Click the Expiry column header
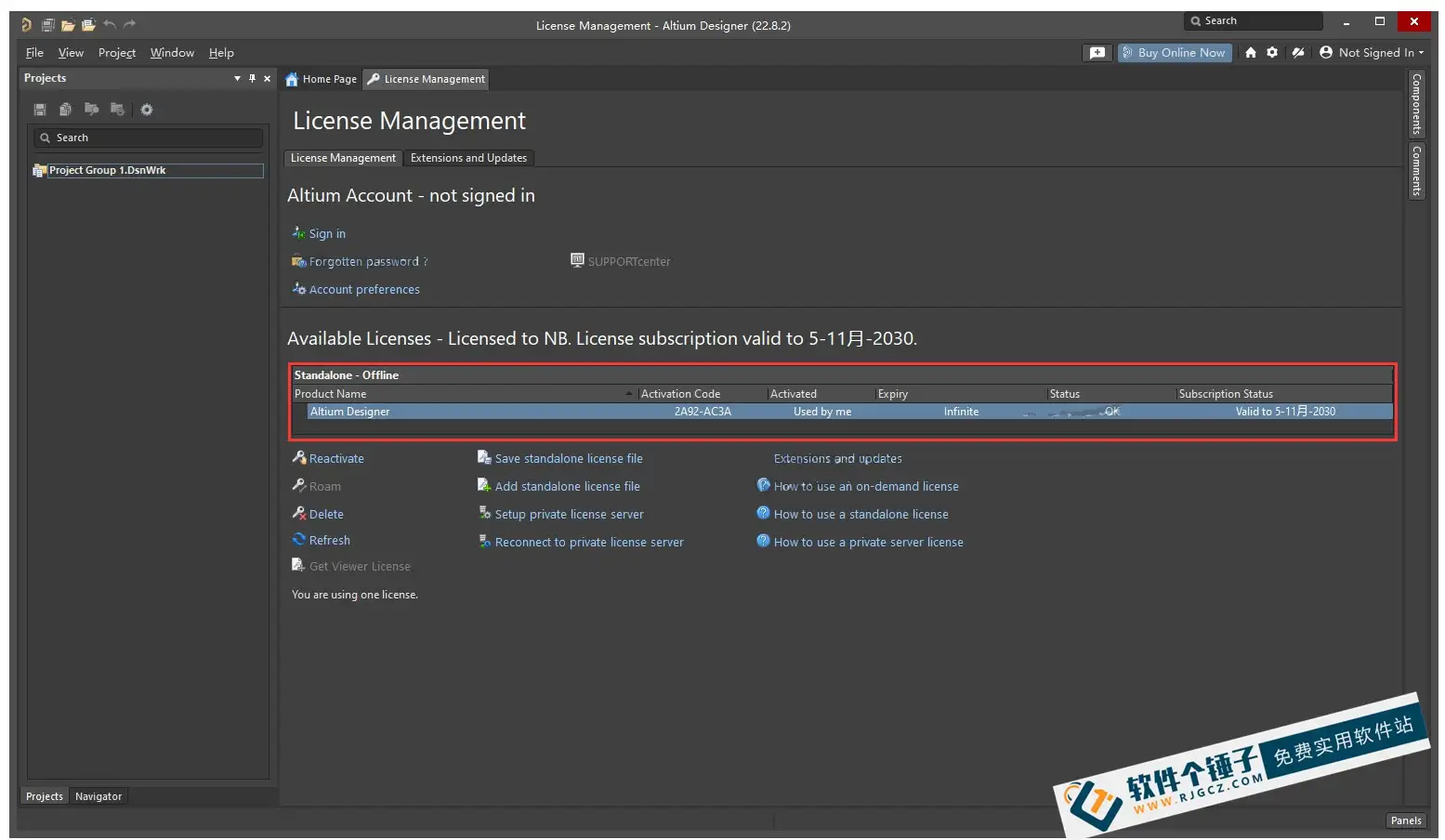The image size is (1445, 840). 961,394
